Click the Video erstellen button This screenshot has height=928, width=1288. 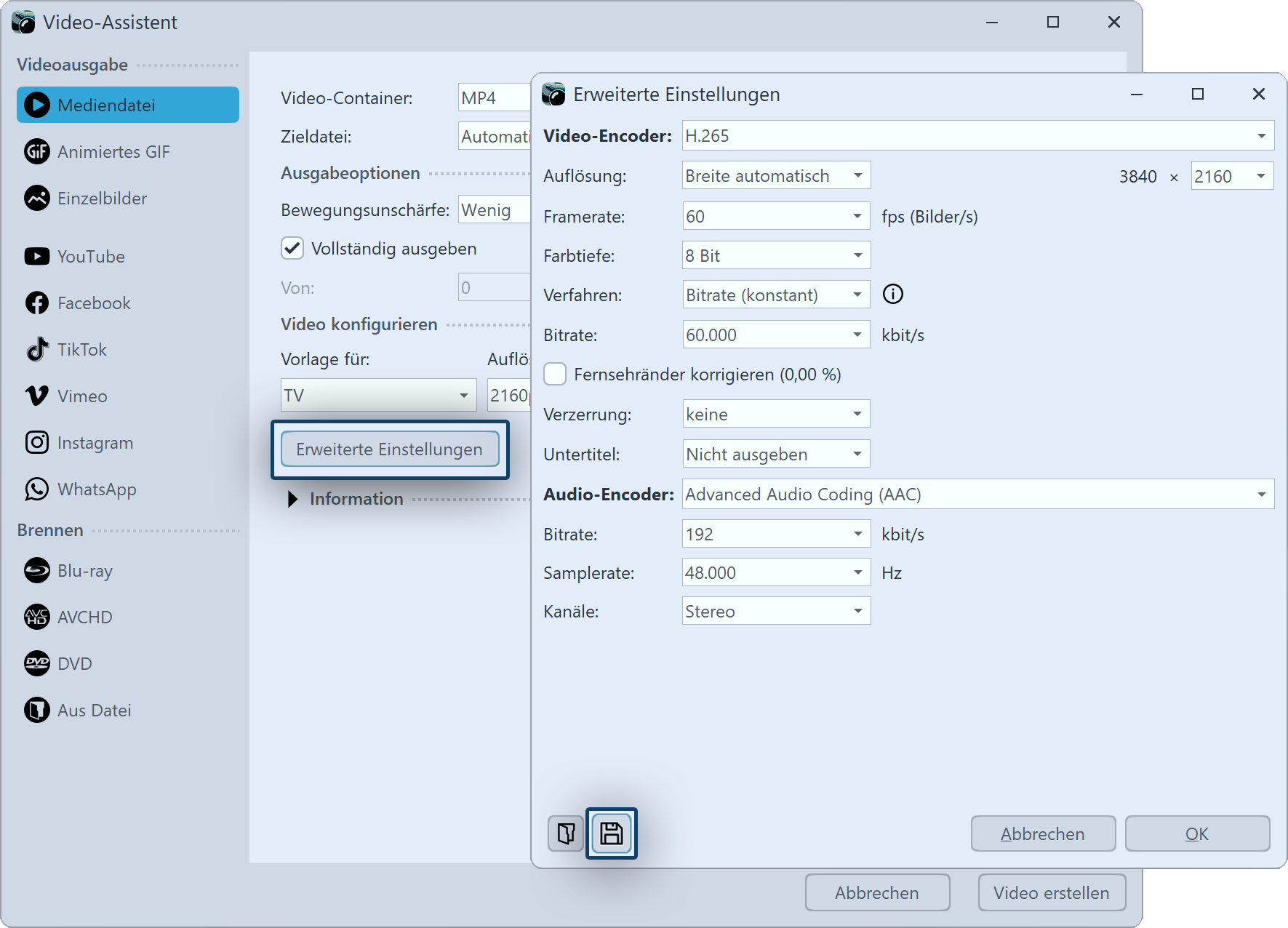1051,893
